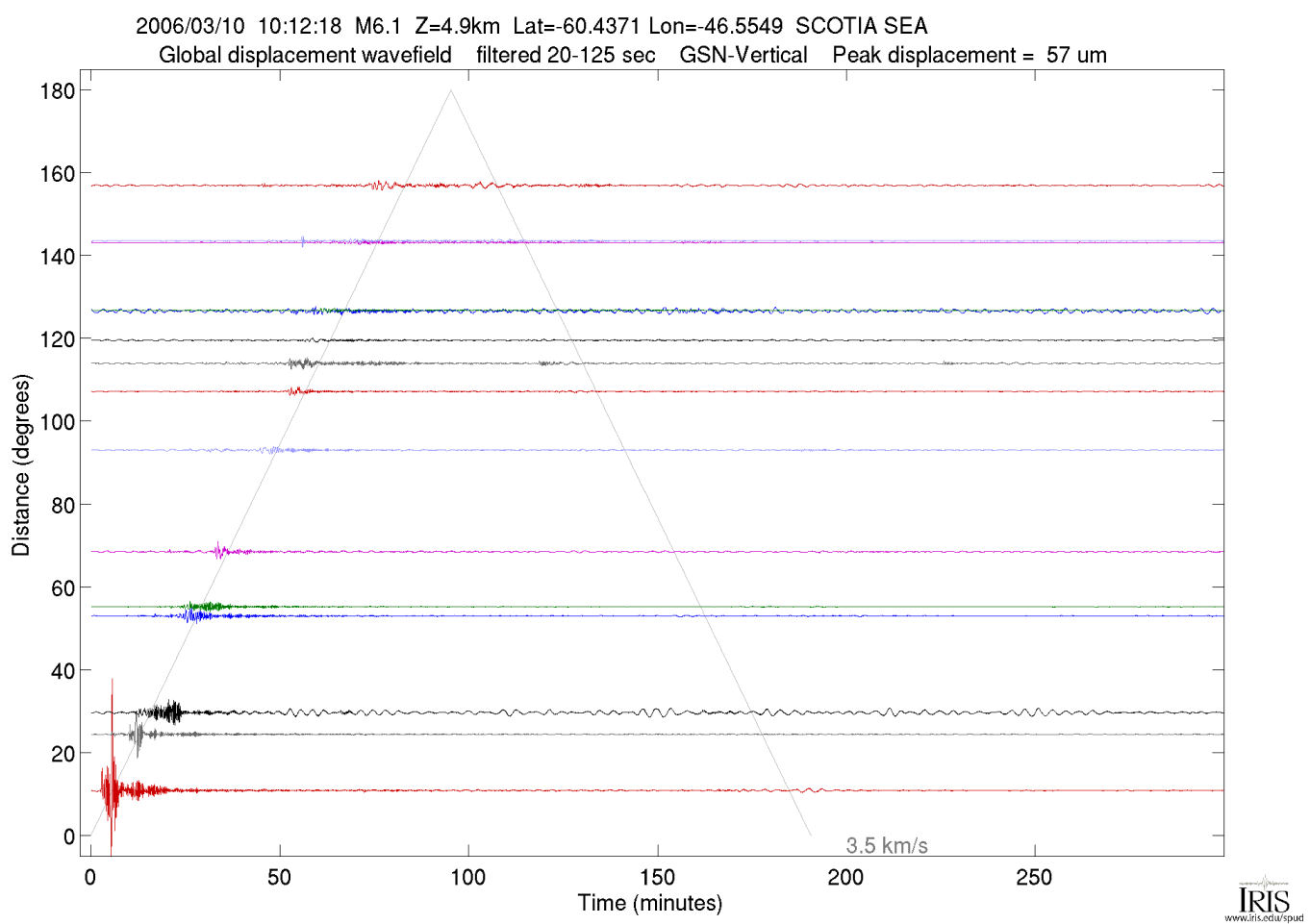
Task: Click the 'filtered 20-125 sec' subtitle text
Action: click(x=566, y=55)
